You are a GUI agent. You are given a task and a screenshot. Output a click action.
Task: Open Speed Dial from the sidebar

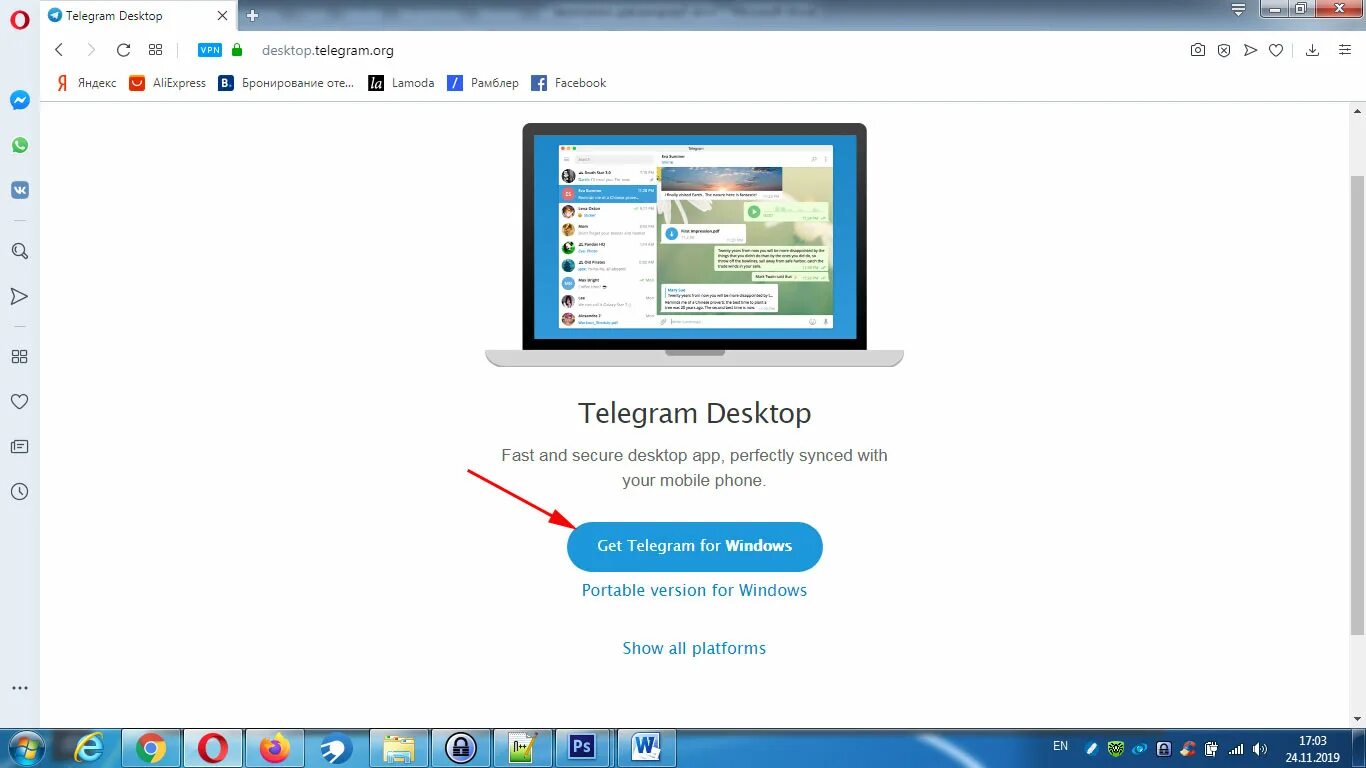20,356
